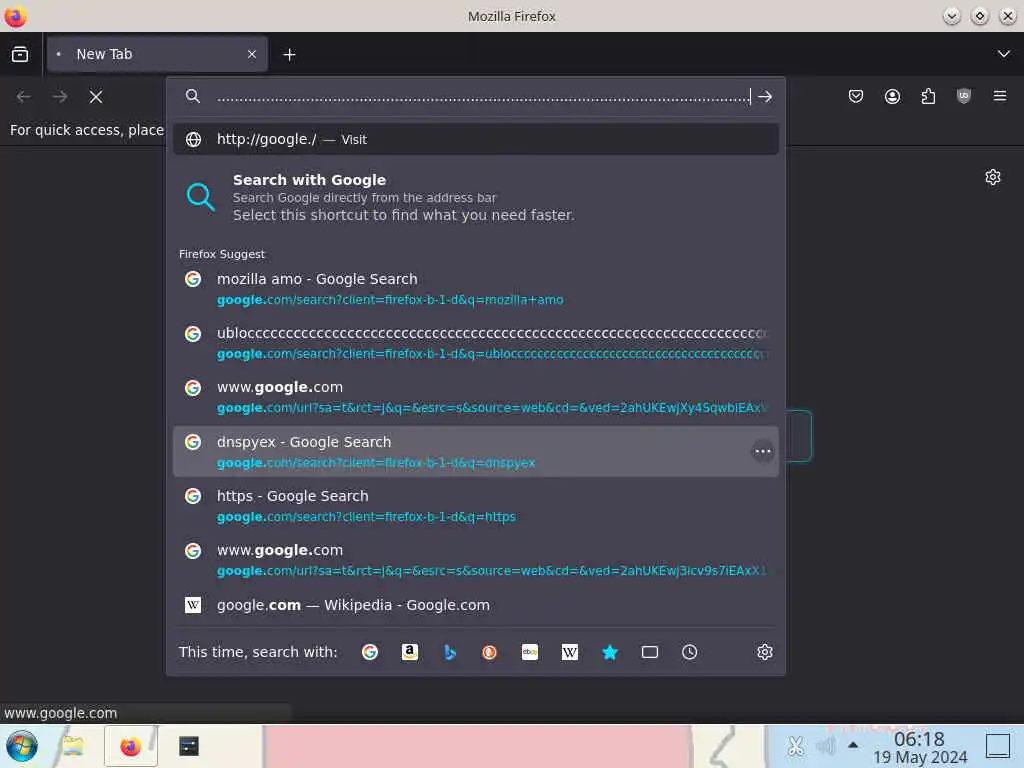Open the Firefox account icon
The width and height of the screenshot is (1024, 768).
892,97
